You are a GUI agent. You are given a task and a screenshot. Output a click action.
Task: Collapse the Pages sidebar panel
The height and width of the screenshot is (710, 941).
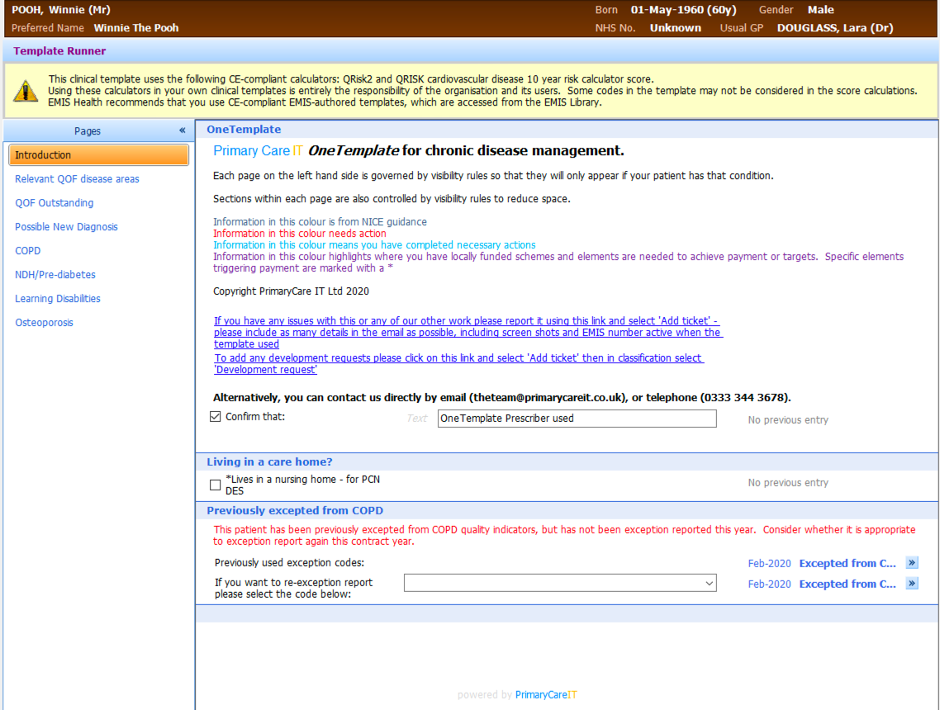pyautogui.click(x=182, y=130)
